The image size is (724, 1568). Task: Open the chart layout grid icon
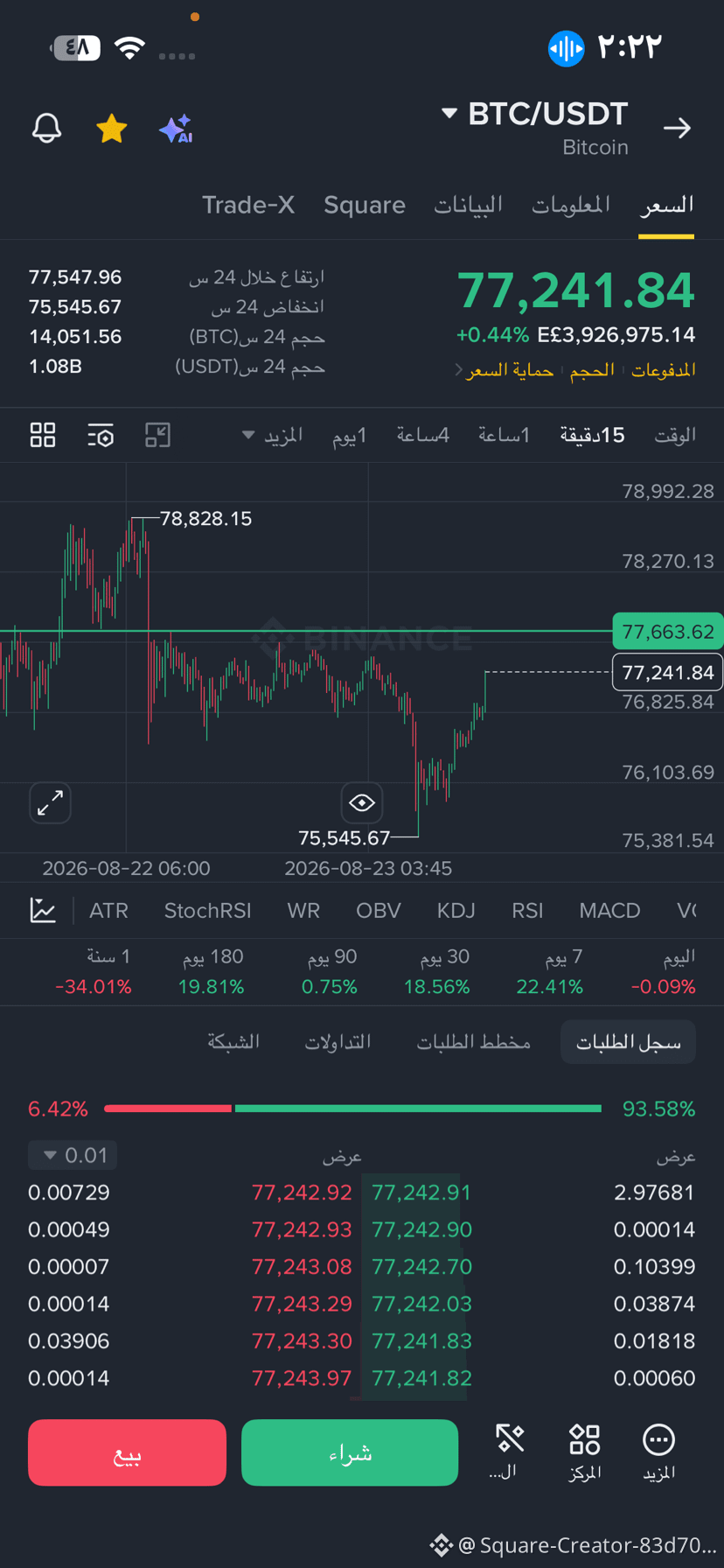(x=43, y=435)
